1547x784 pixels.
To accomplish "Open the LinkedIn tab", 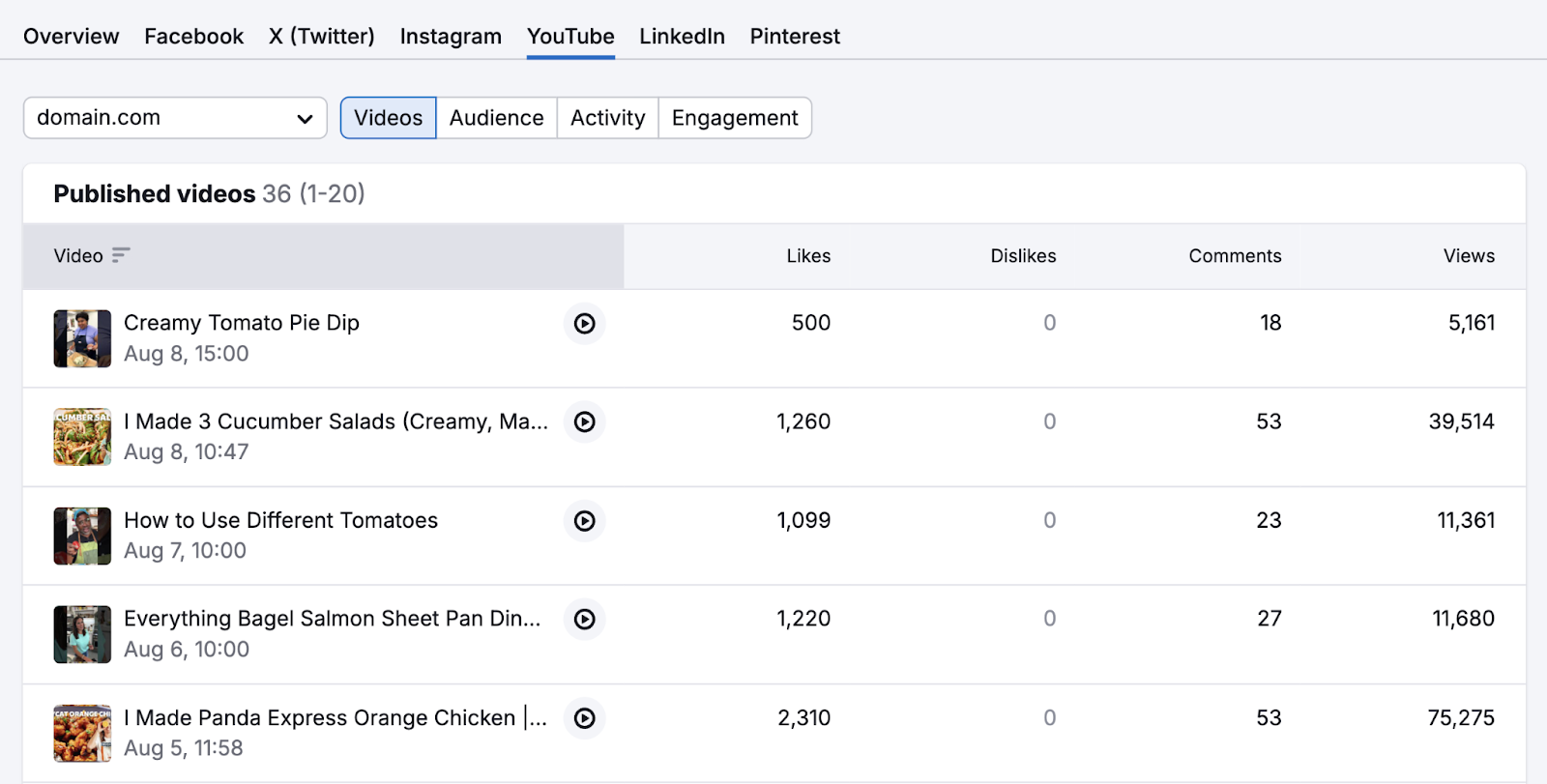I will coord(682,37).
